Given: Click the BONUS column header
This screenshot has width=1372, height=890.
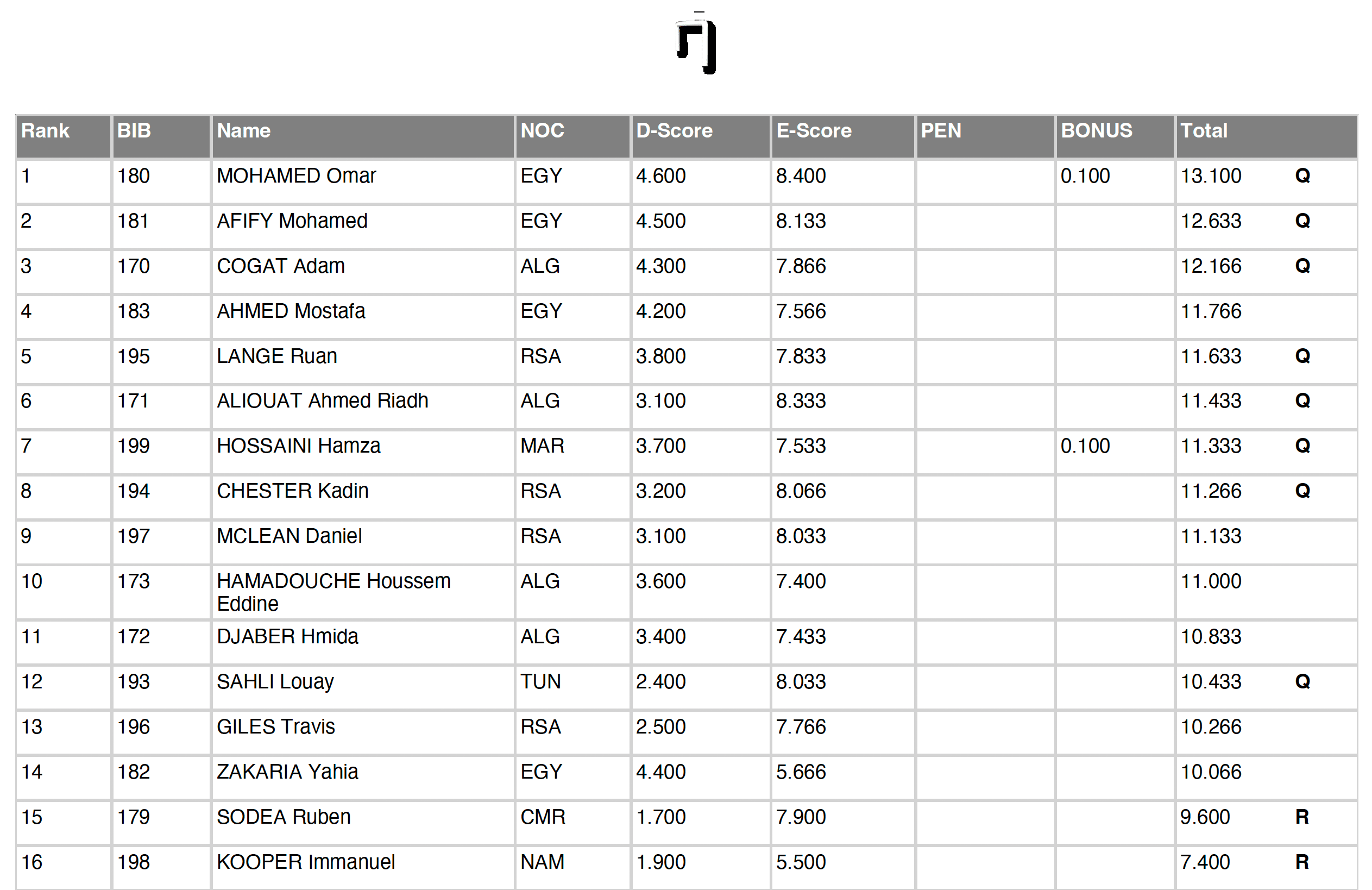Looking at the screenshot, I should point(1097,131).
